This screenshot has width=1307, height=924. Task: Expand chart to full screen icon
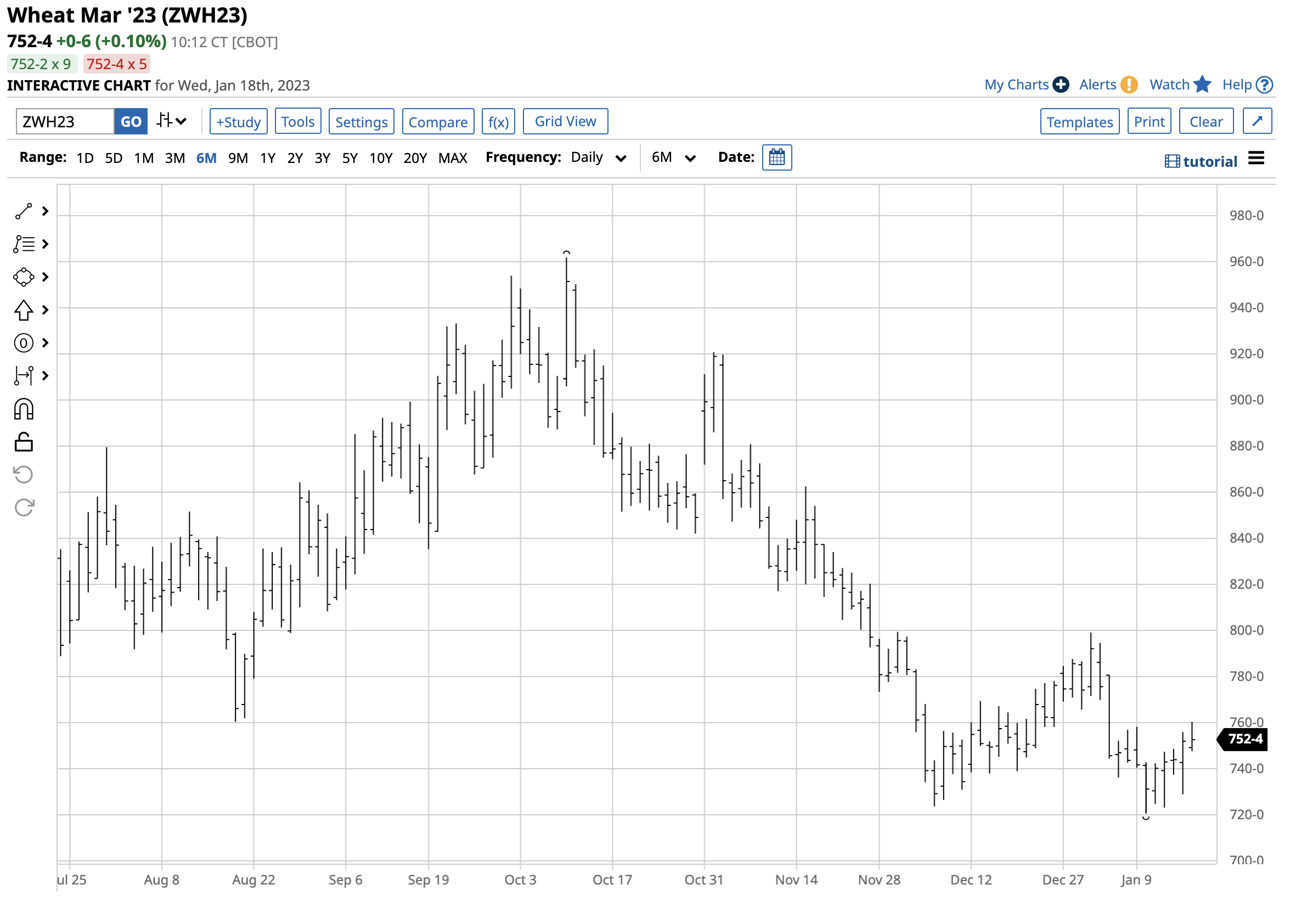click(x=1257, y=121)
